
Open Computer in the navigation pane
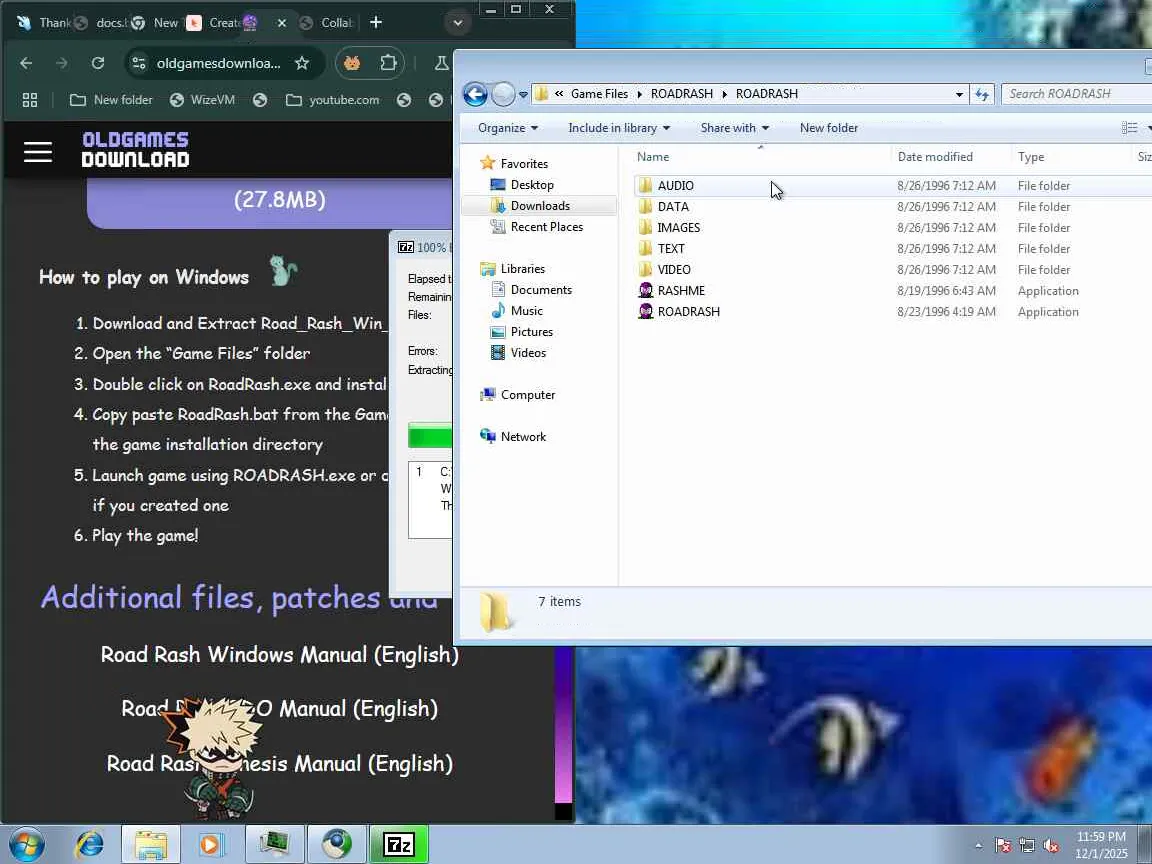click(x=528, y=395)
